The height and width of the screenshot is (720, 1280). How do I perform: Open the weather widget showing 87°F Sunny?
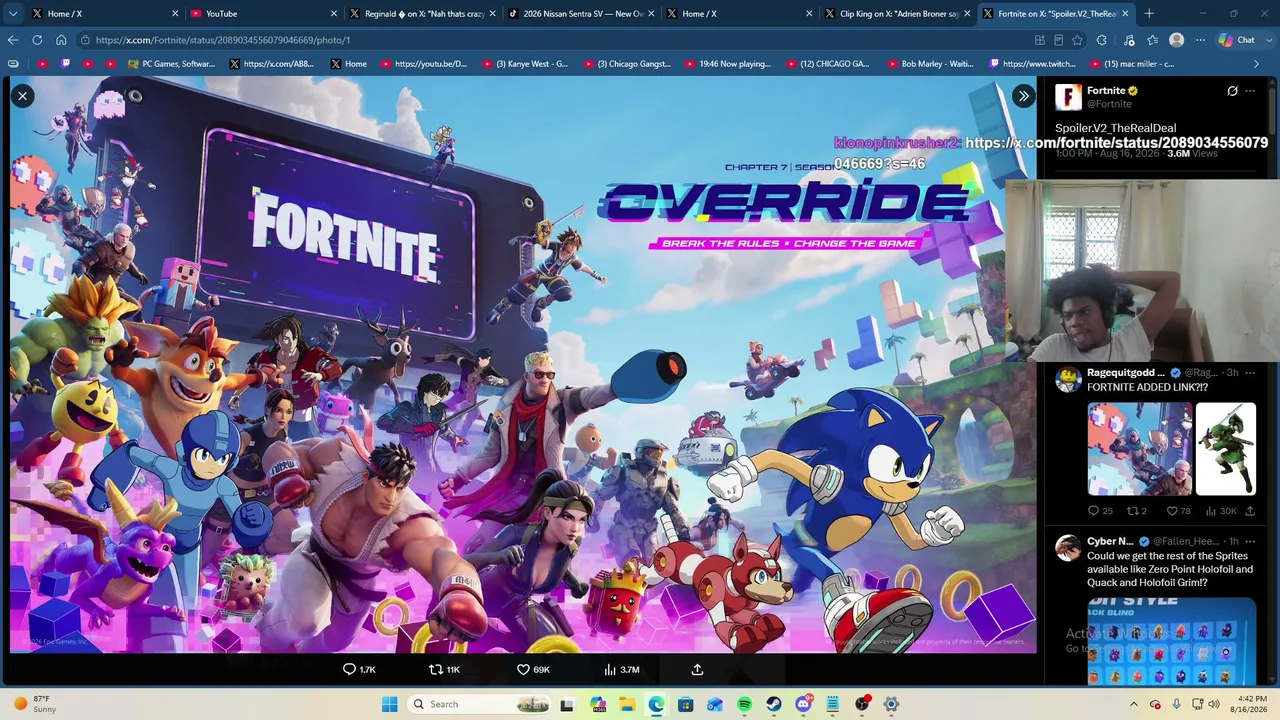point(36,704)
